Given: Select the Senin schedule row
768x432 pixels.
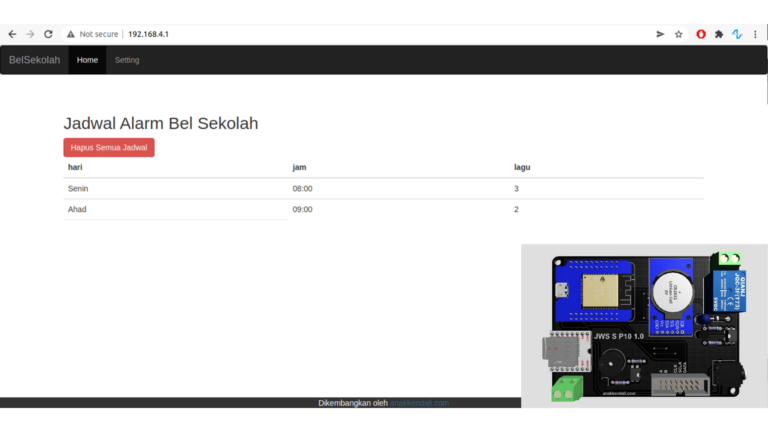Looking at the screenshot, I should [x=383, y=188].
